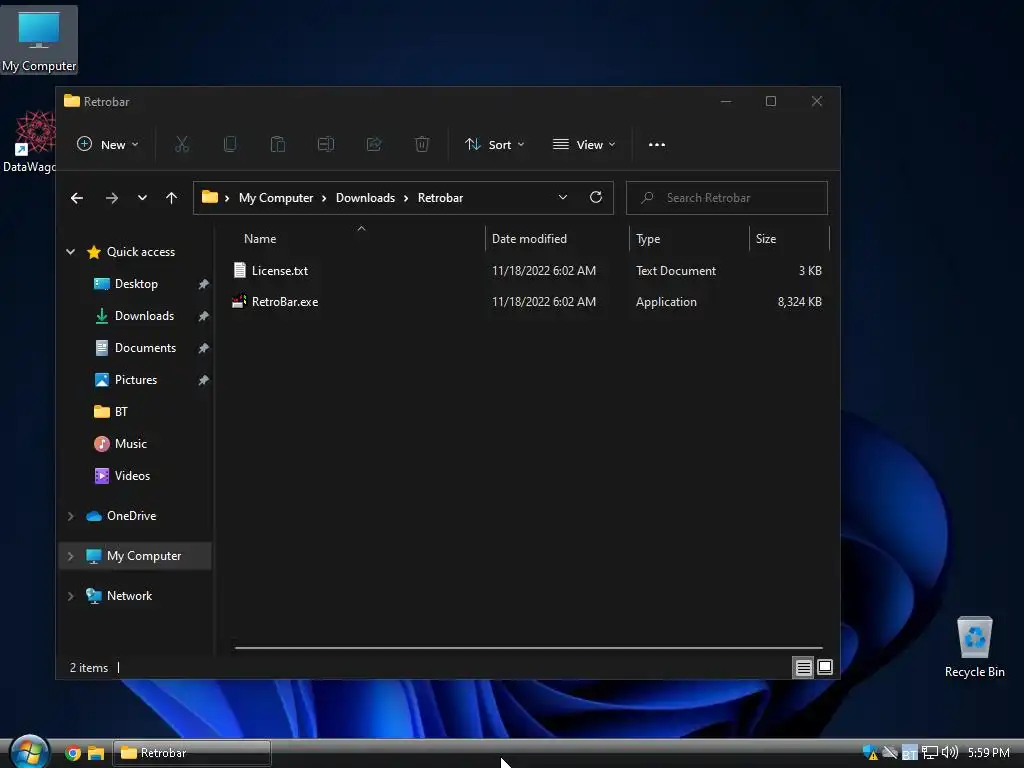Click the Text Document type cell

(x=676, y=270)
